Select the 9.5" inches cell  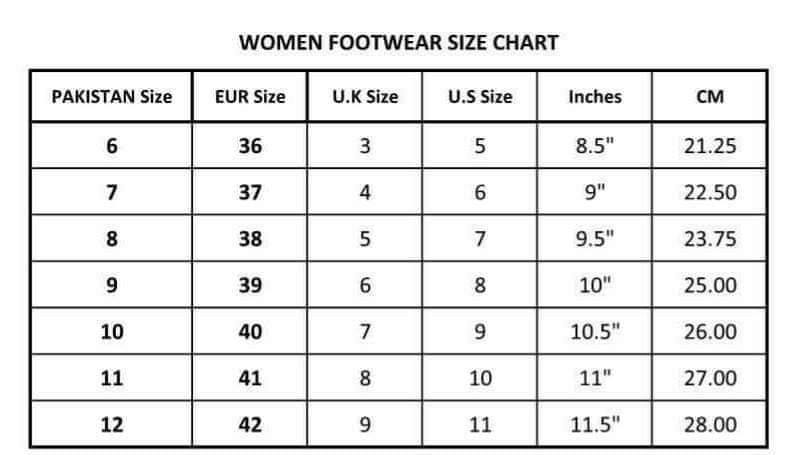pos(595,239)
